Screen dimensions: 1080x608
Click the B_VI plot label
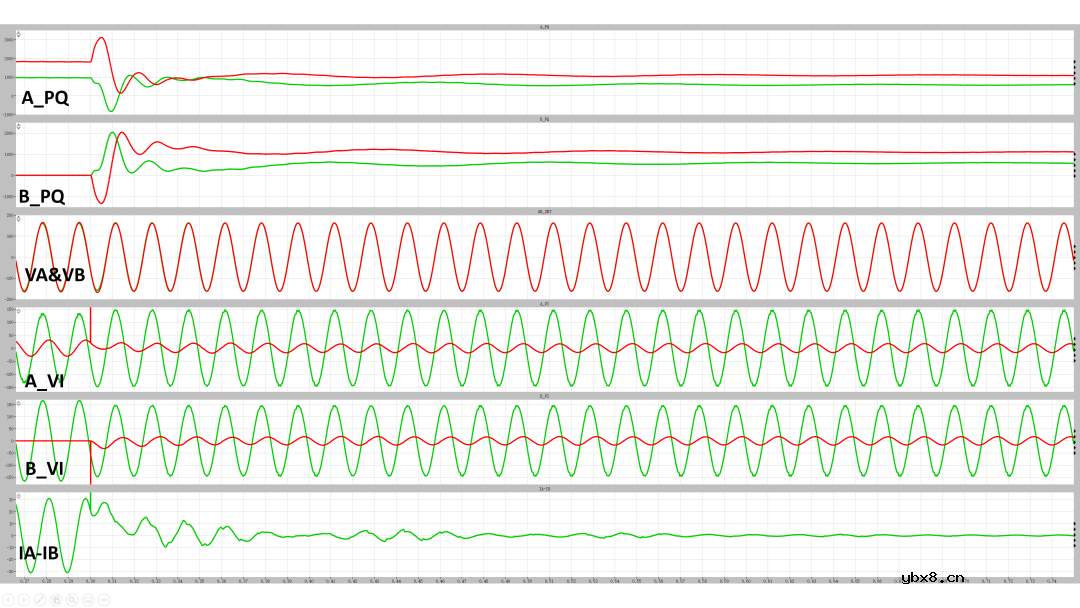click(44, 469)
